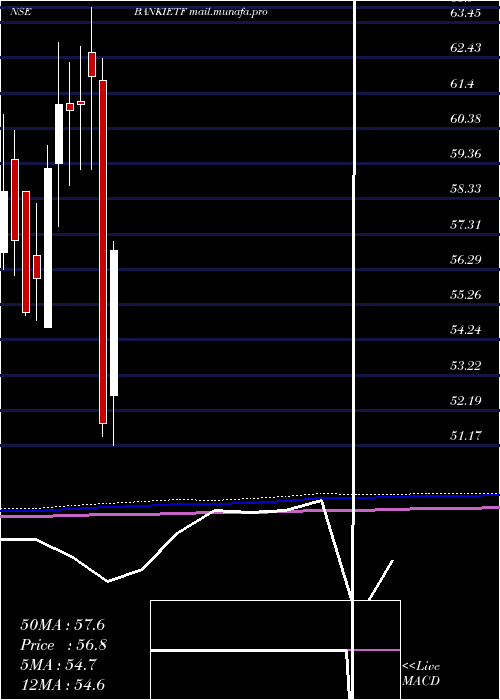
Task: Click the 55.26 price axis label
Action: coord(466,295)
